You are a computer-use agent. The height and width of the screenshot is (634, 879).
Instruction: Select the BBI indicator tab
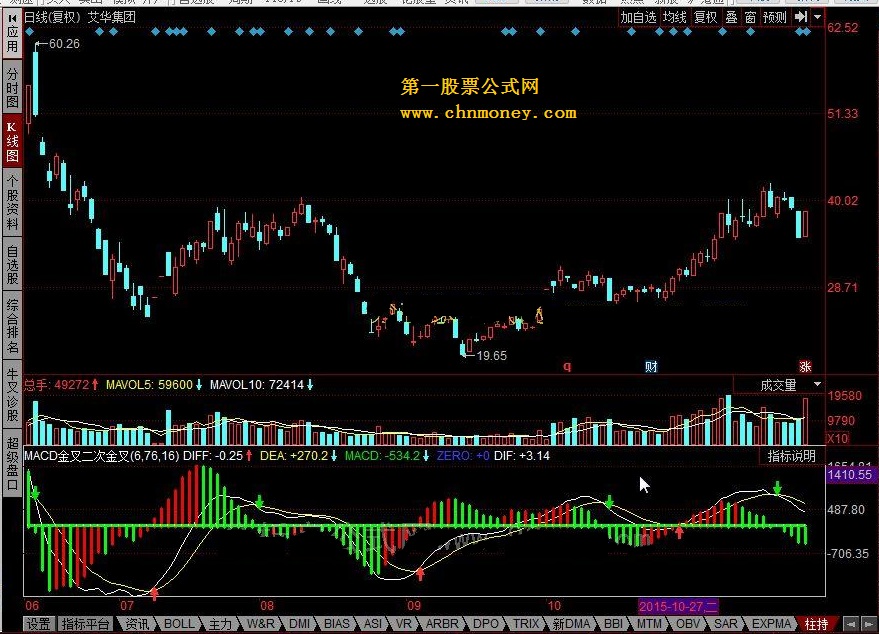(614, 624)
